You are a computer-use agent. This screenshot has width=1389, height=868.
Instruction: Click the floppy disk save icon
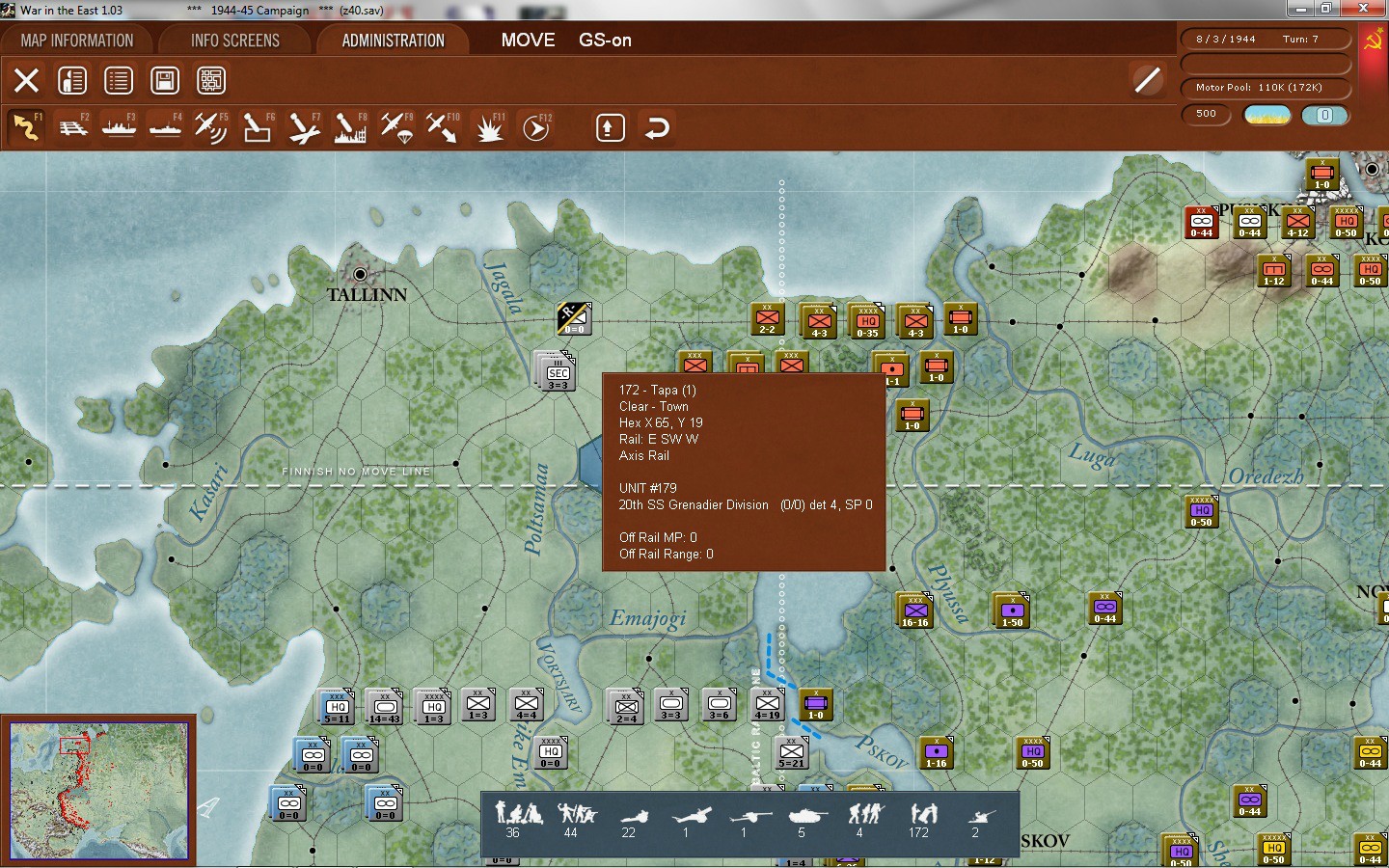pos(165,80)
